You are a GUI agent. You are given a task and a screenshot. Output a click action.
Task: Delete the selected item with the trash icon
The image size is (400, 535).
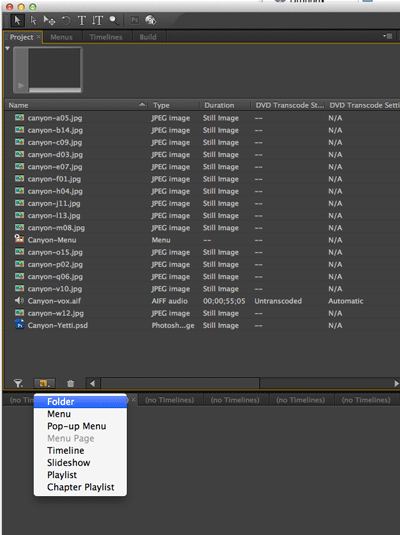click(71, 384)
